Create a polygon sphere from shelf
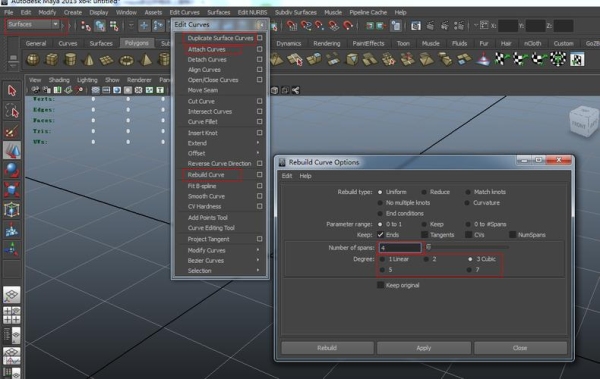 (33, 60)
